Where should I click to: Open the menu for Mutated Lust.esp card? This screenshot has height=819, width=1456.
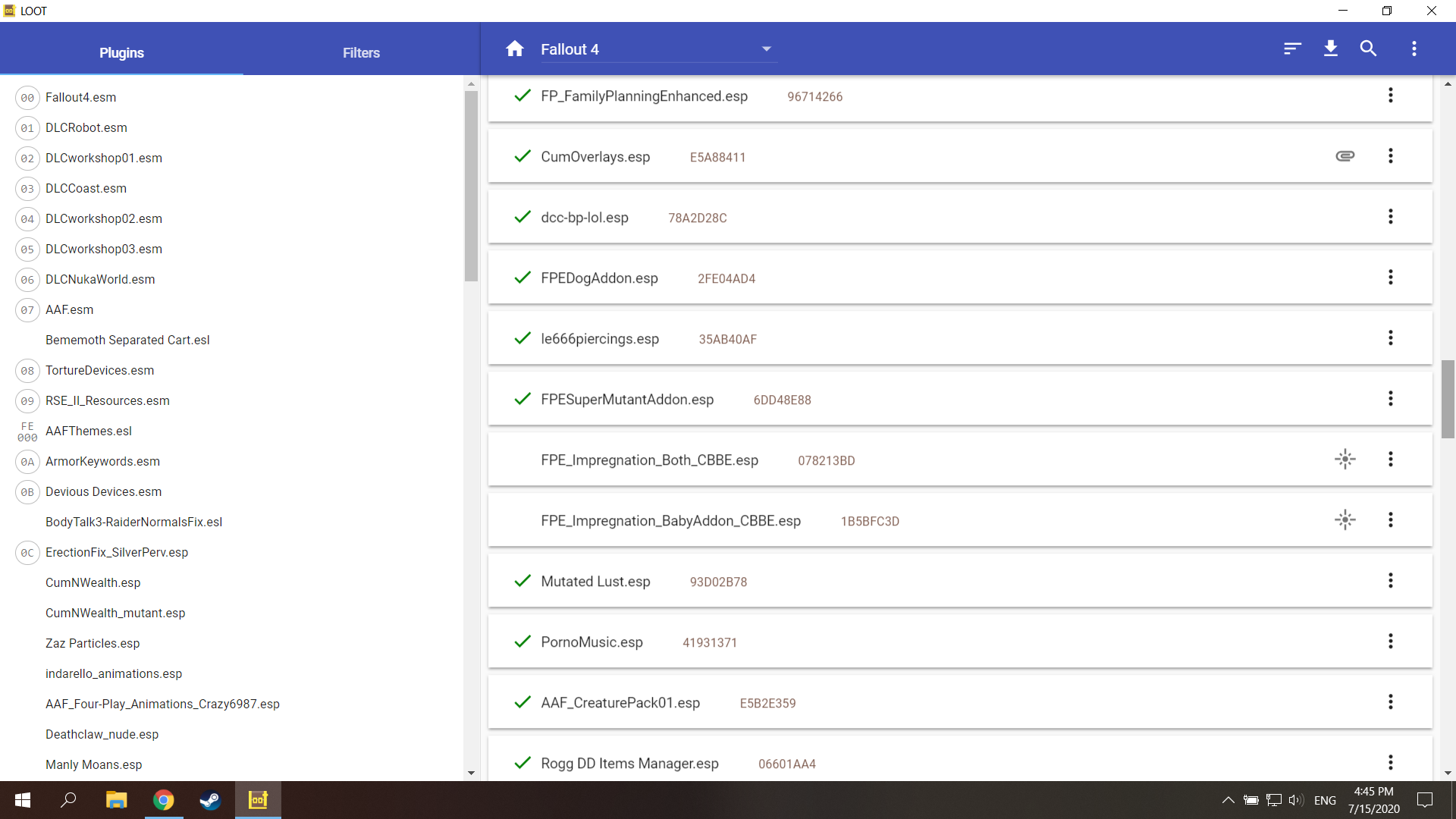click(1390, 581)
